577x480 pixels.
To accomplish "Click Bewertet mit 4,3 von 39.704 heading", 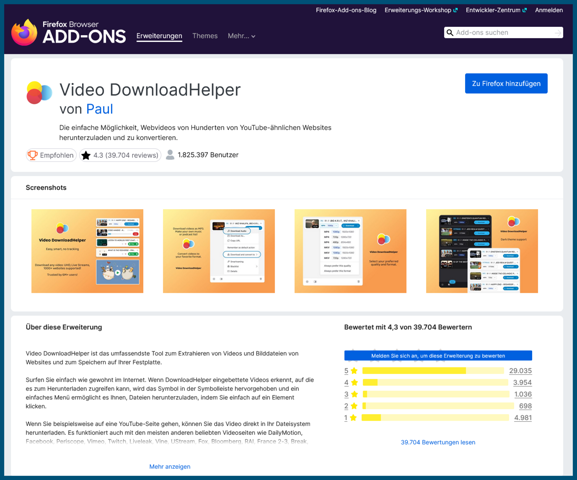I will click(408, 327).
